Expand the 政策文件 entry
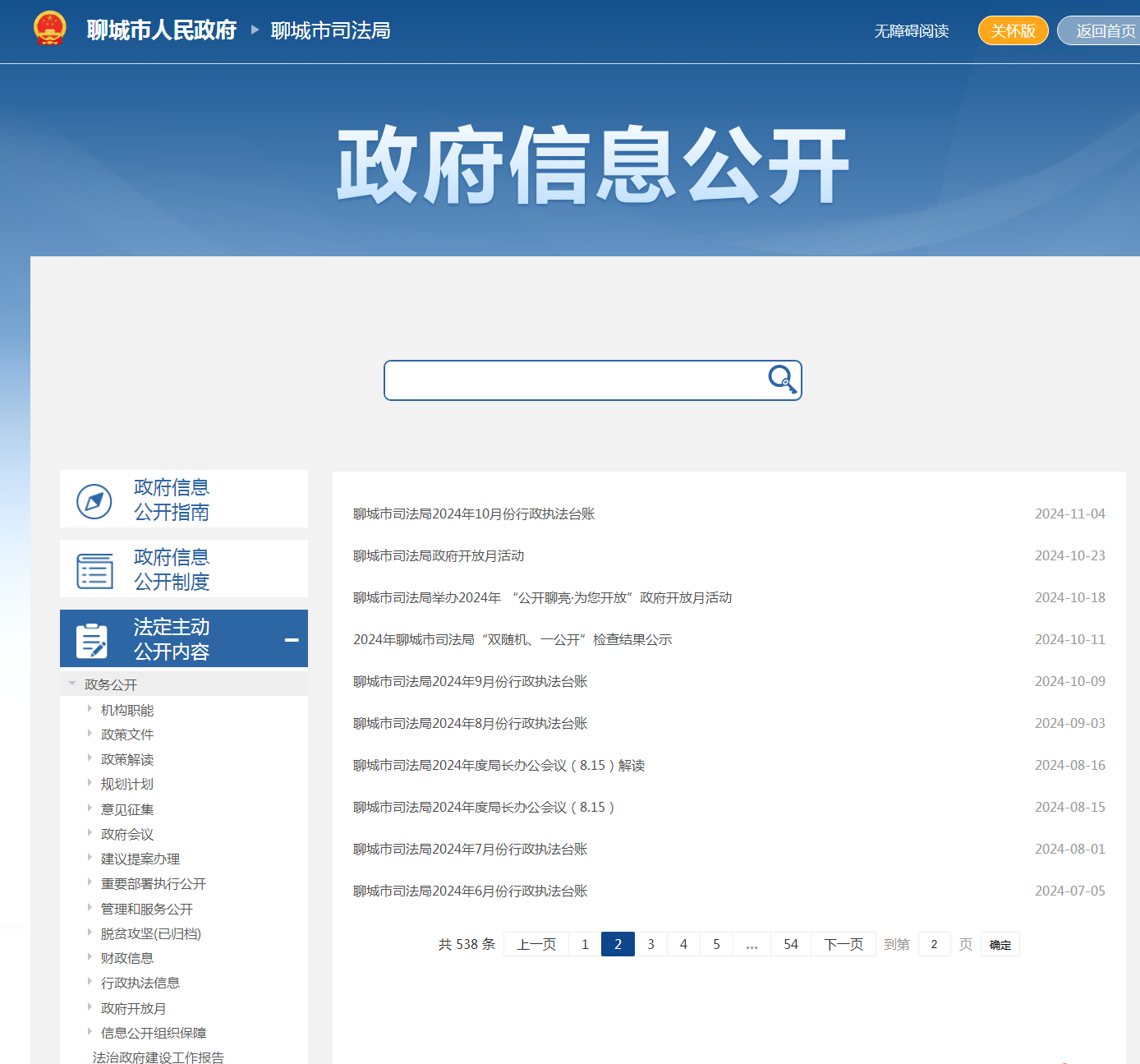1140x1064 pixels. coord(126,735)
